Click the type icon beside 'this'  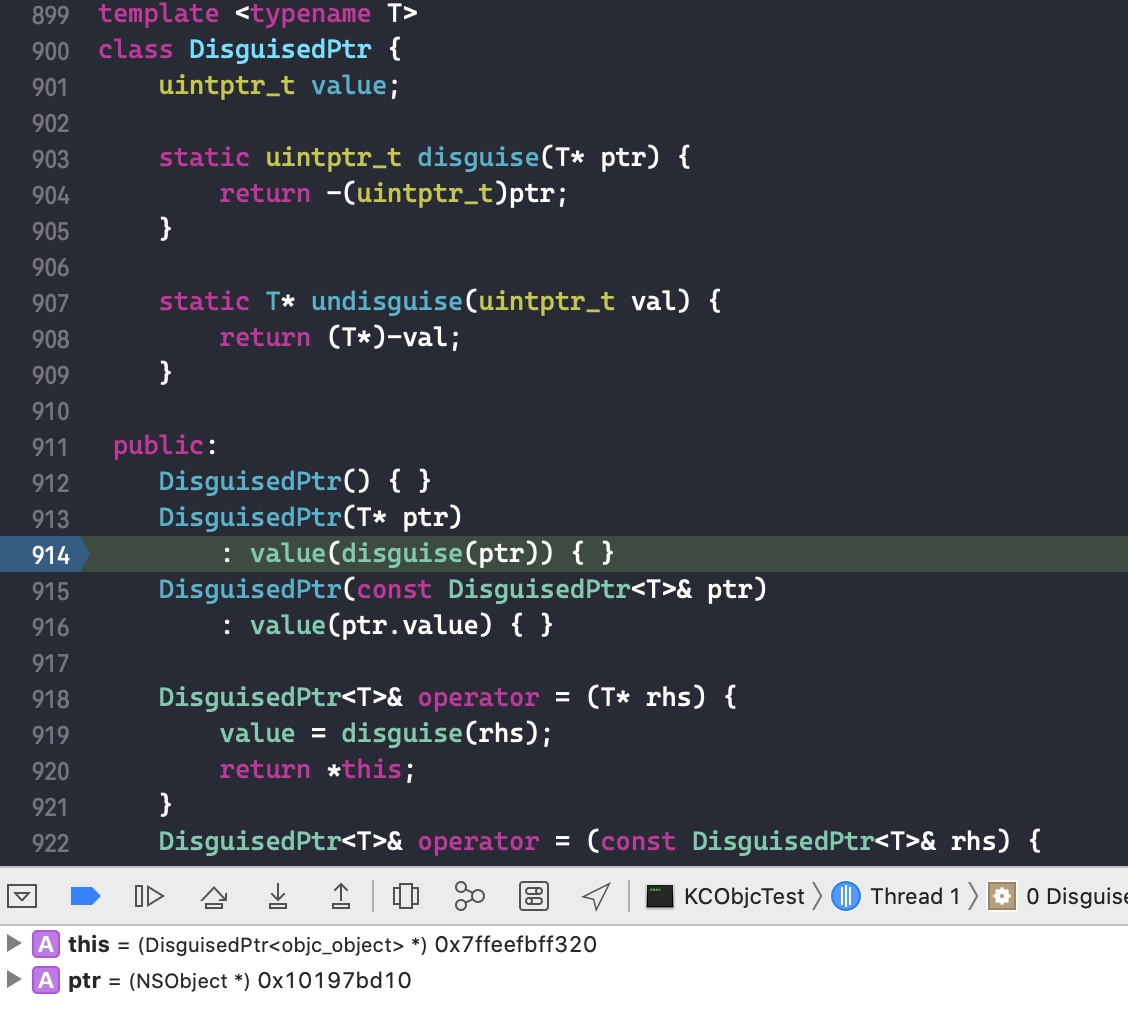click(45, 943)
